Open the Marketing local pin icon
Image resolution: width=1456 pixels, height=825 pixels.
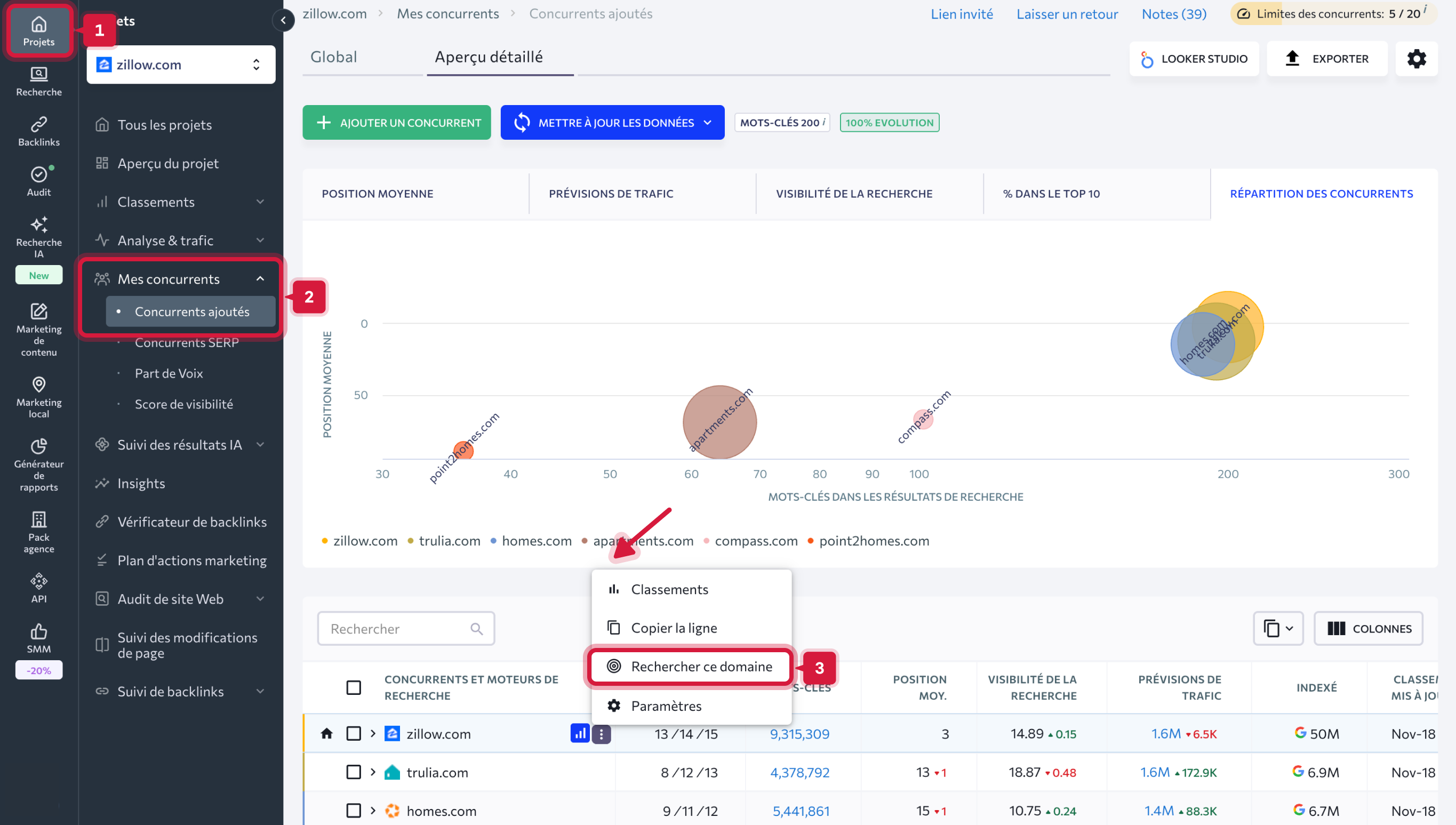38,385
